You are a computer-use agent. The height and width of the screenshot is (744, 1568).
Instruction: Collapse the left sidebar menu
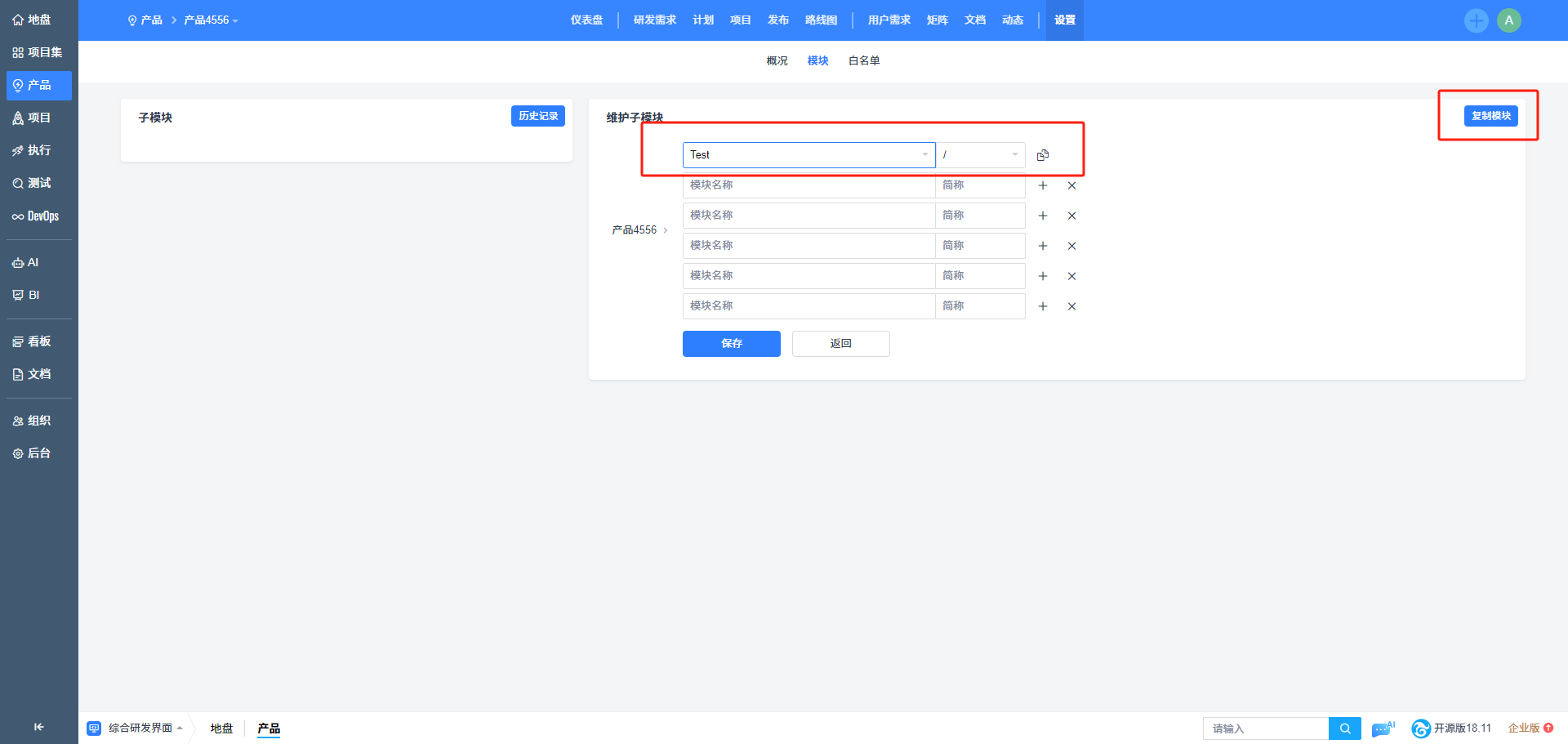pos(38,727)
